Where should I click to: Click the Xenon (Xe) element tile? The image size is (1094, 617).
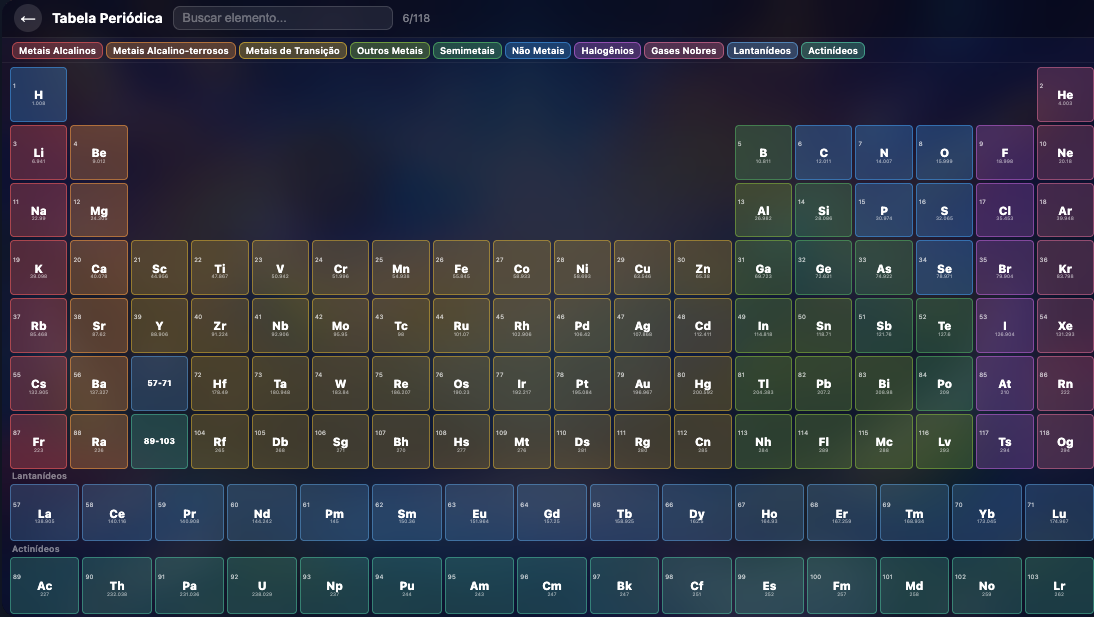(x=1065, y=326)
